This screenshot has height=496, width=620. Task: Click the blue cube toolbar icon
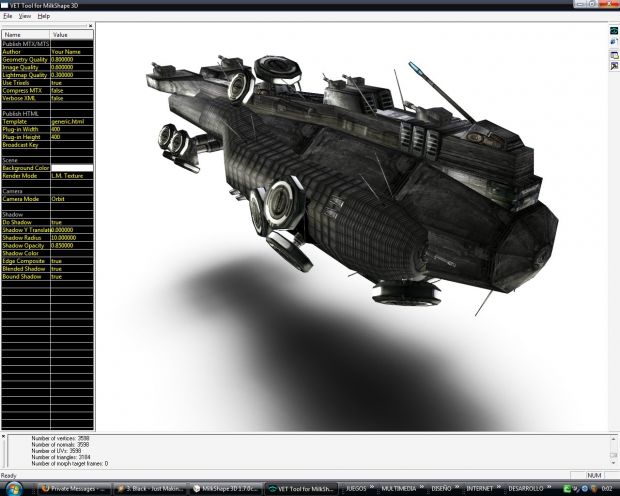point(614,42)
